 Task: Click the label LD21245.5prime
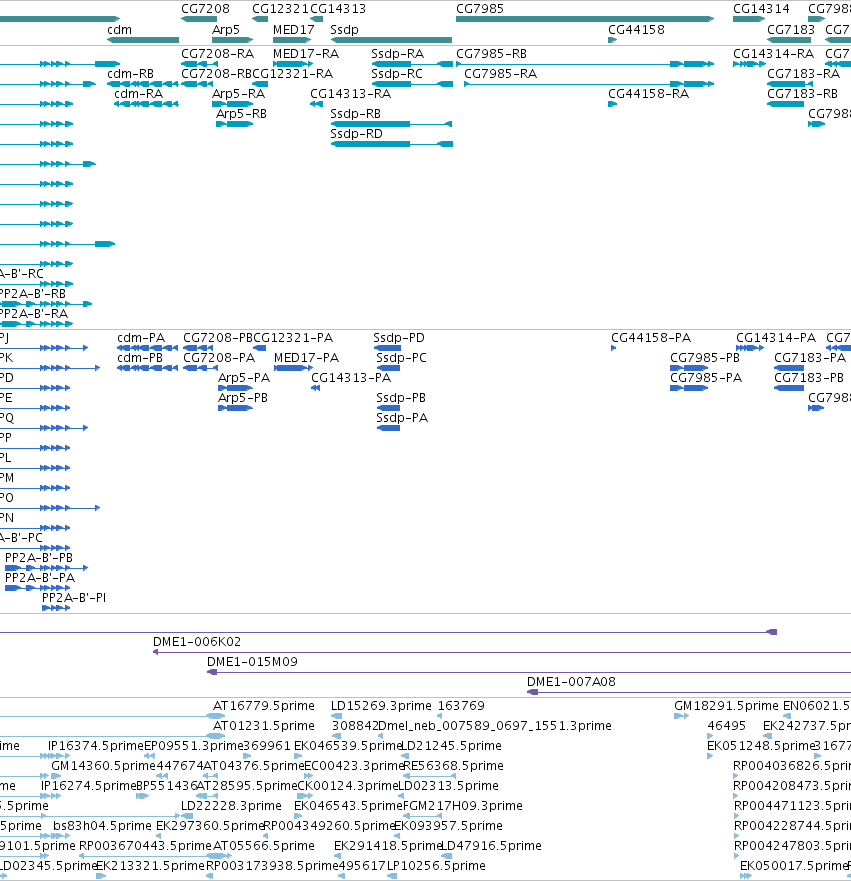(x=451, y=746)
